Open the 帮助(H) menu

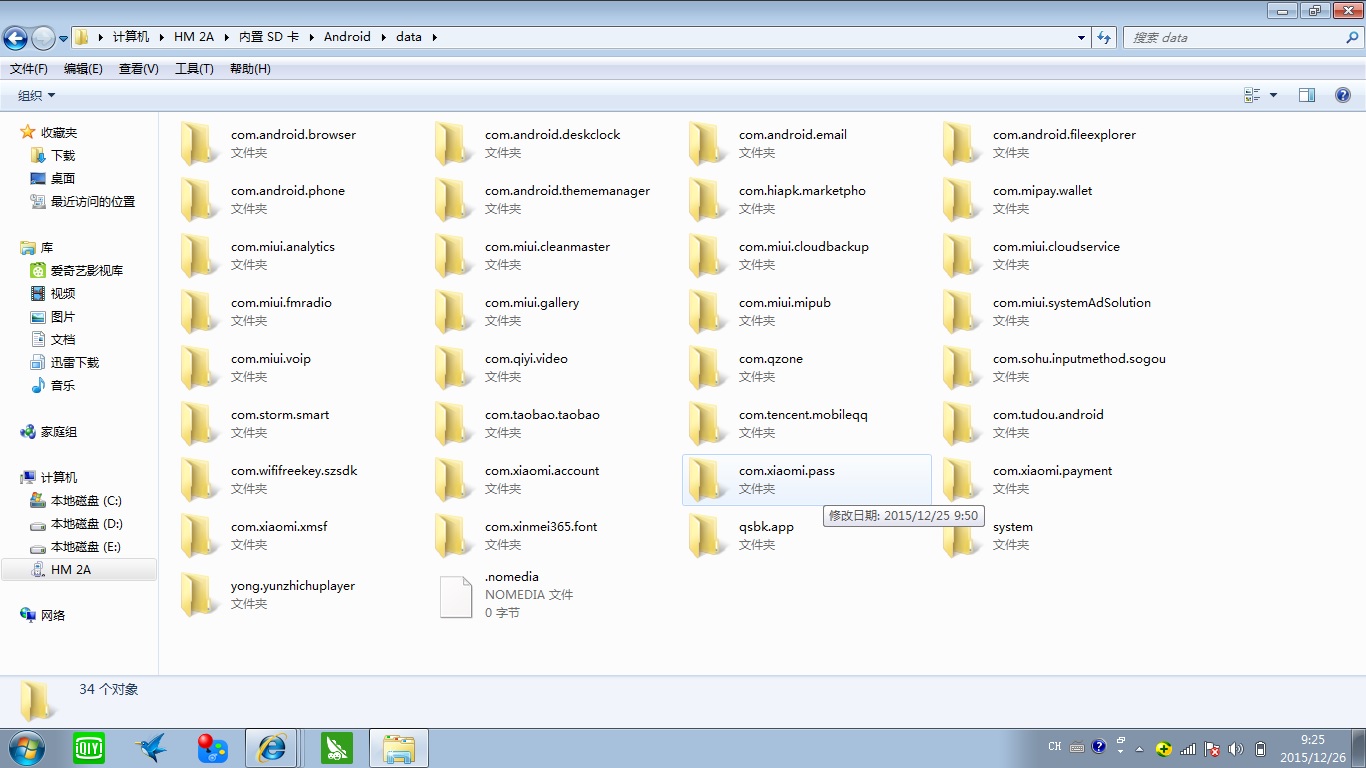point(250,69)
